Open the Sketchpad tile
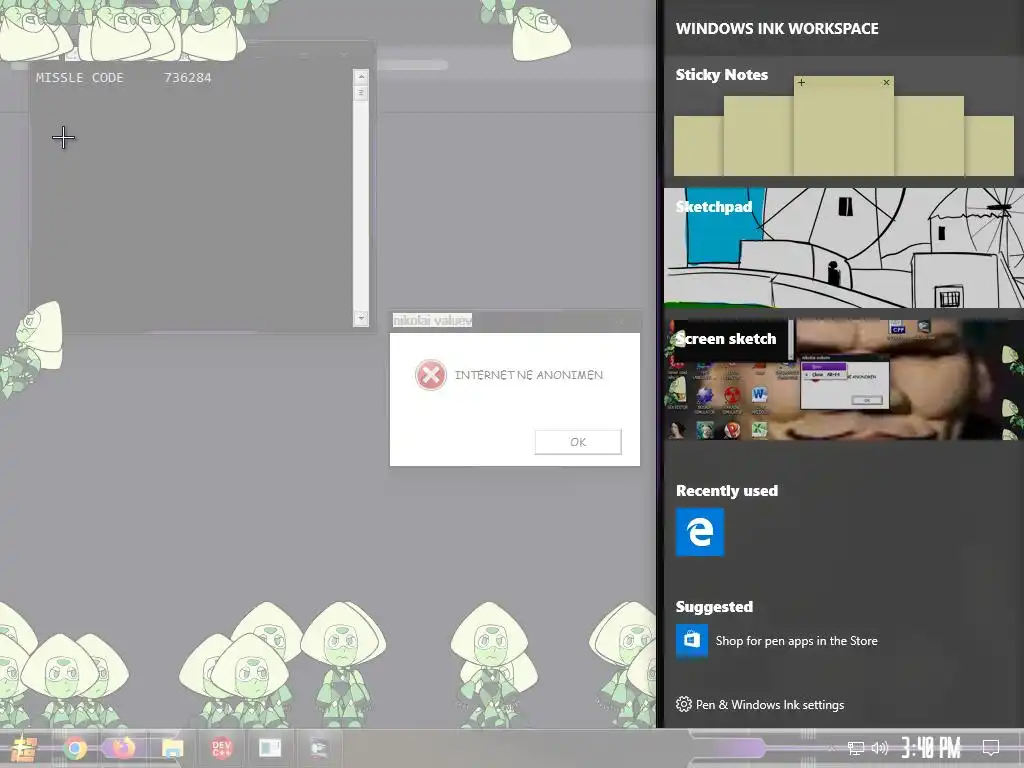This screenshot has height=768, width=1024. point(844,248)
